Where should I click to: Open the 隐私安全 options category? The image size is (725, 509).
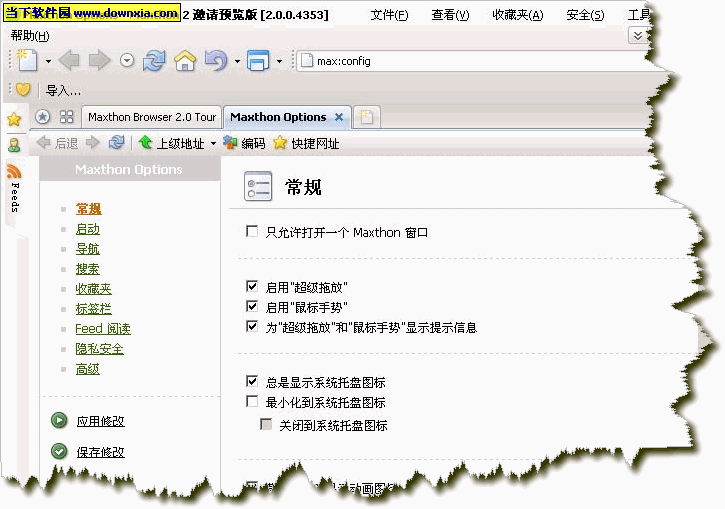[x=99, y=349]
